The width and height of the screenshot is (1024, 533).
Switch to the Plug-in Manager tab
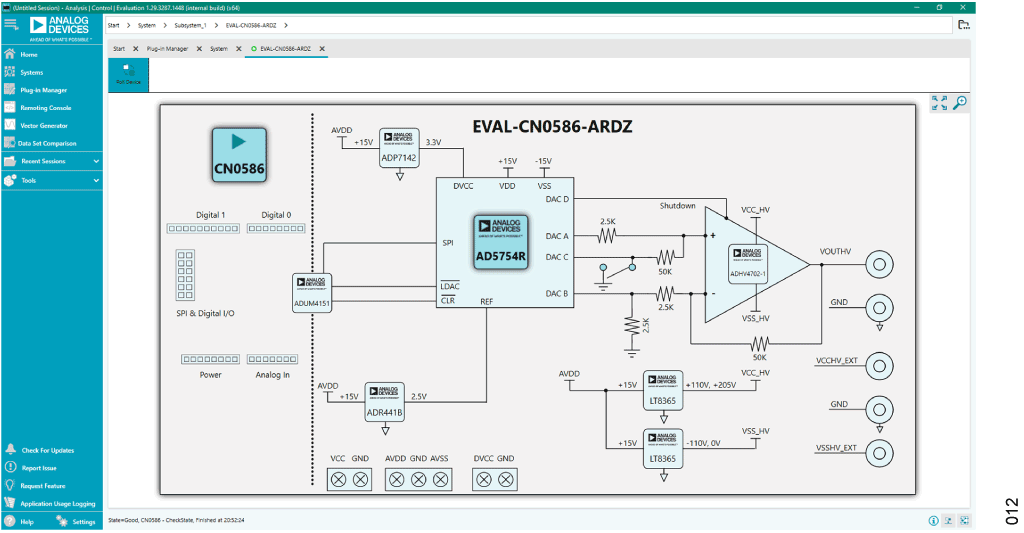tap(167, 49)
